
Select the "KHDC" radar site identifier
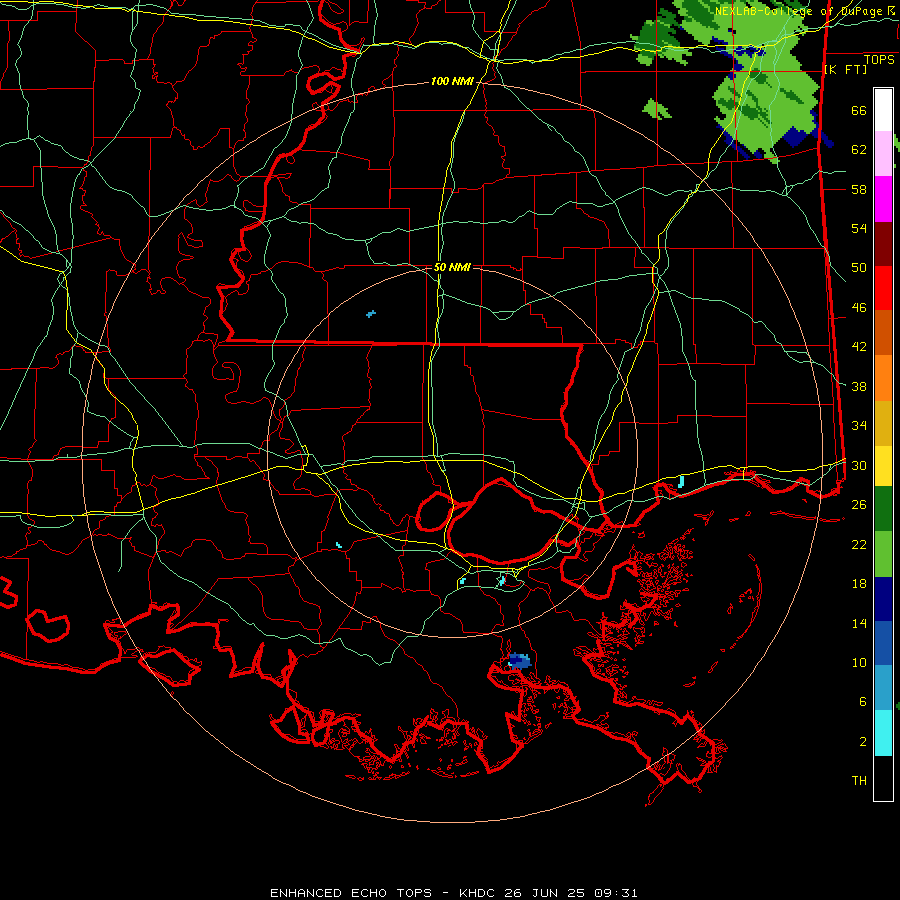pyautogui.click(x=478, y=893)
